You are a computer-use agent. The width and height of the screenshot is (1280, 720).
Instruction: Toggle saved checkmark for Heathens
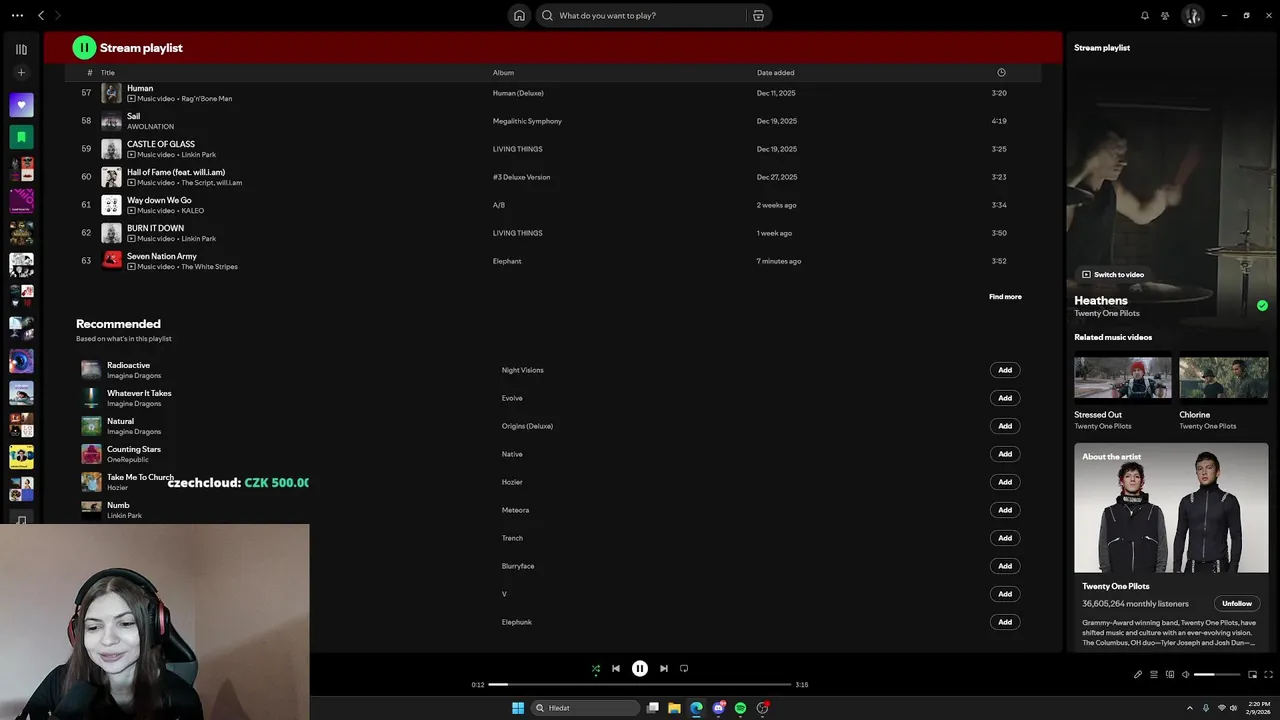click(x=1262, y=306)
